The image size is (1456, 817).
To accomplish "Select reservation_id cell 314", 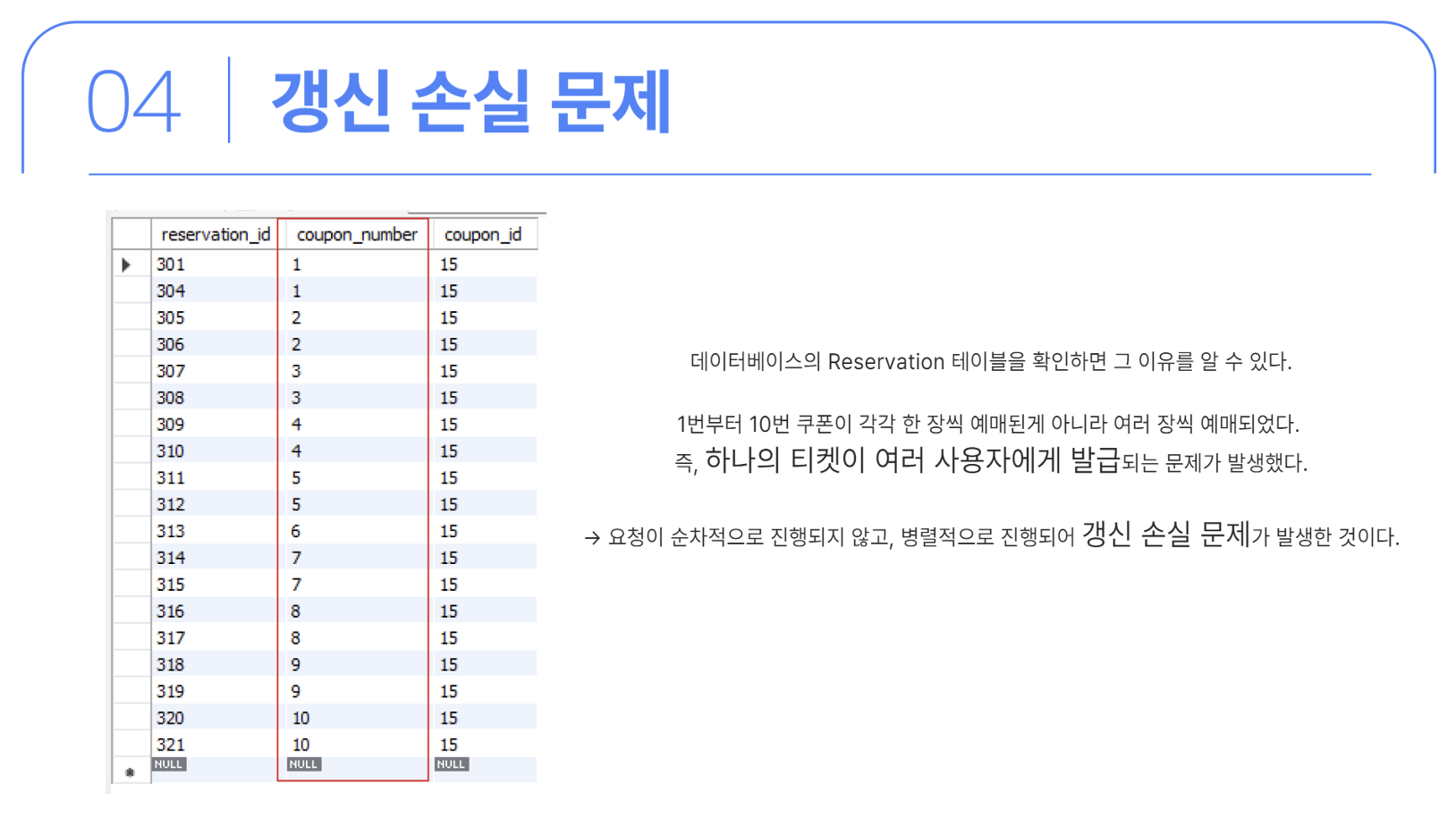I will [170, 558].
